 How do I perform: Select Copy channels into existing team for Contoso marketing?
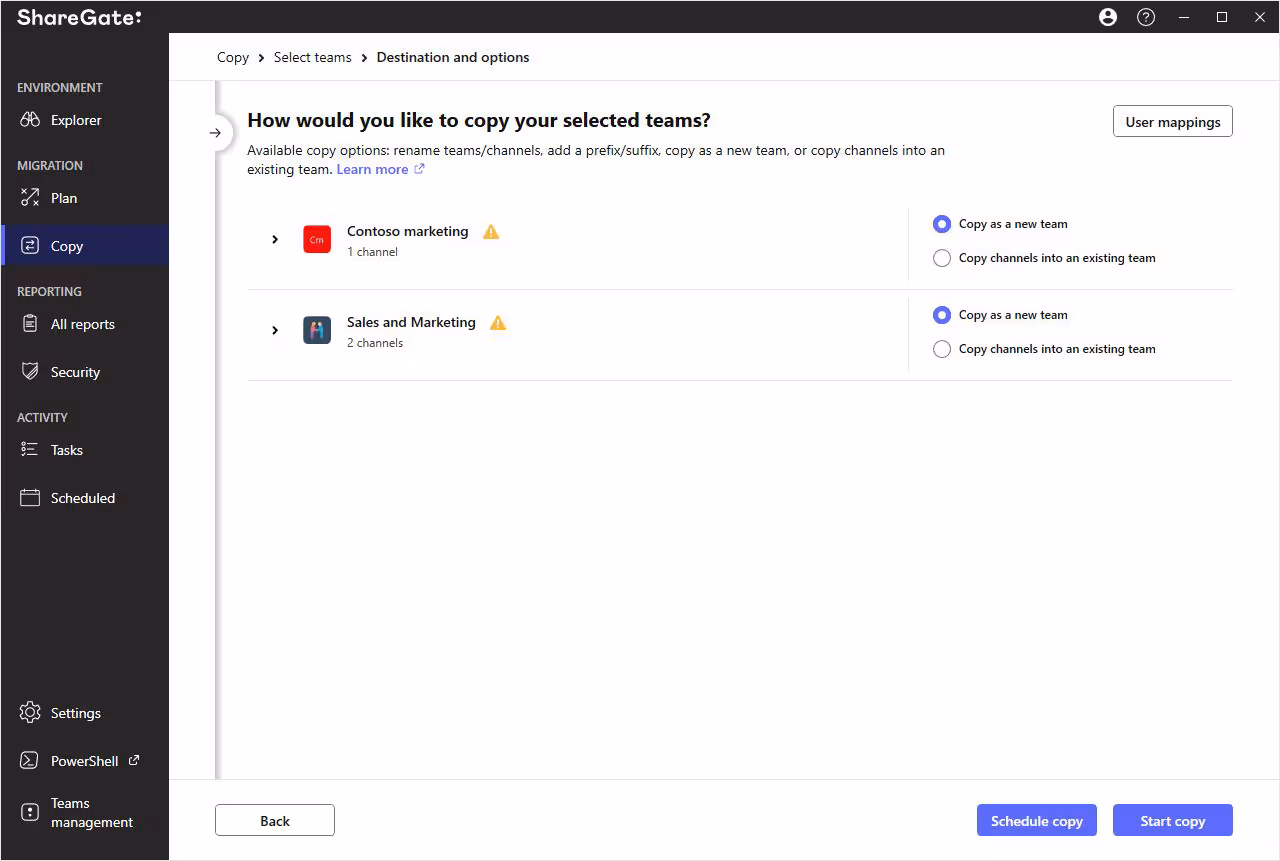(x=941, y=258)
